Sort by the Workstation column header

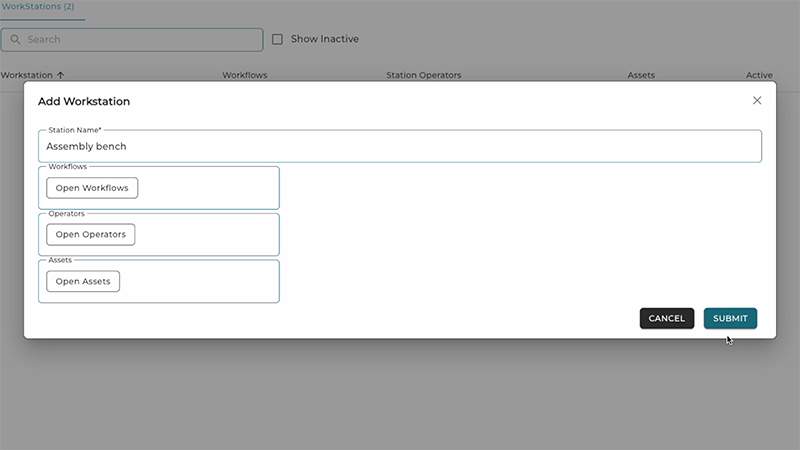(25, 75)
